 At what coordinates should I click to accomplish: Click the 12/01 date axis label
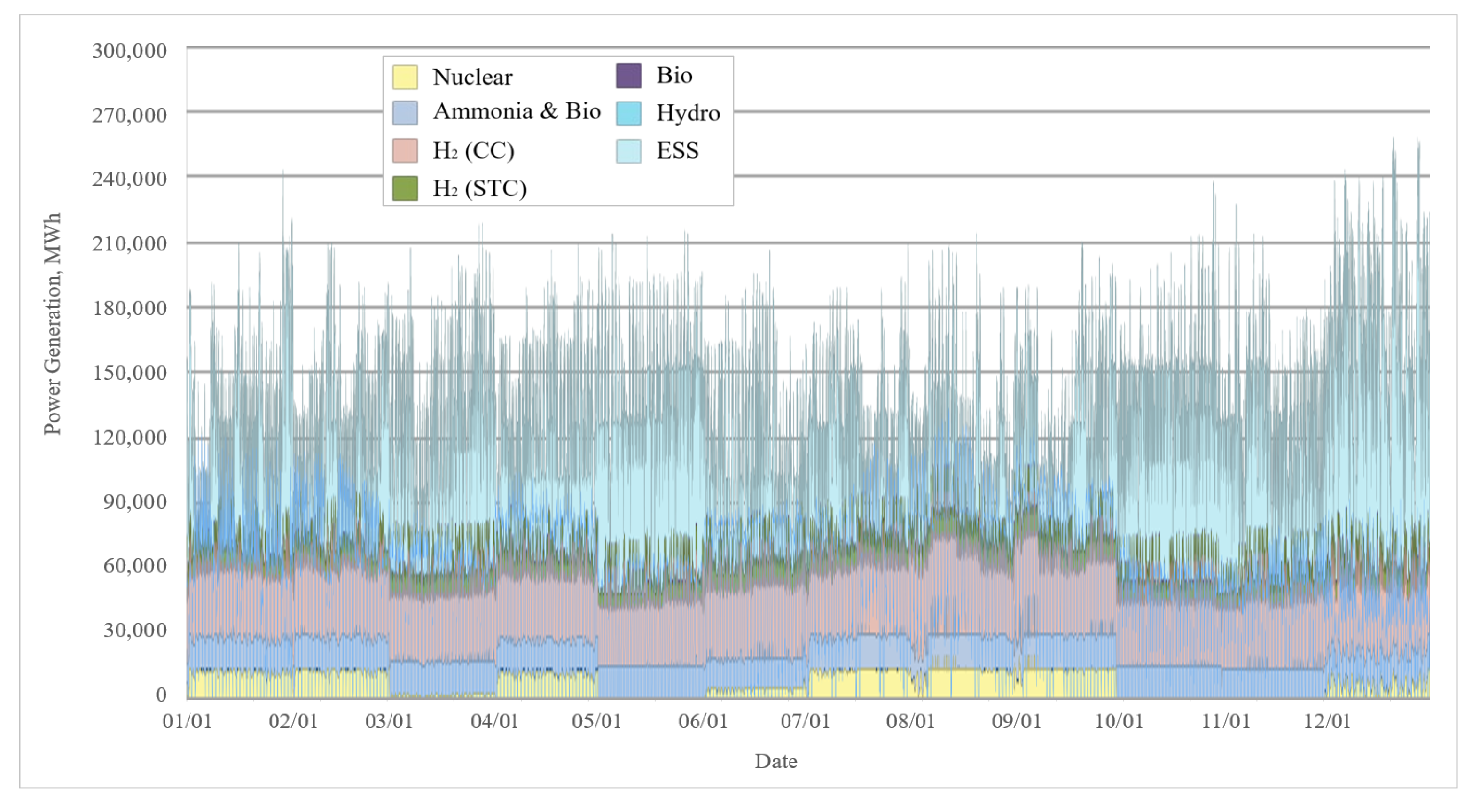[x=1327, y=721]
